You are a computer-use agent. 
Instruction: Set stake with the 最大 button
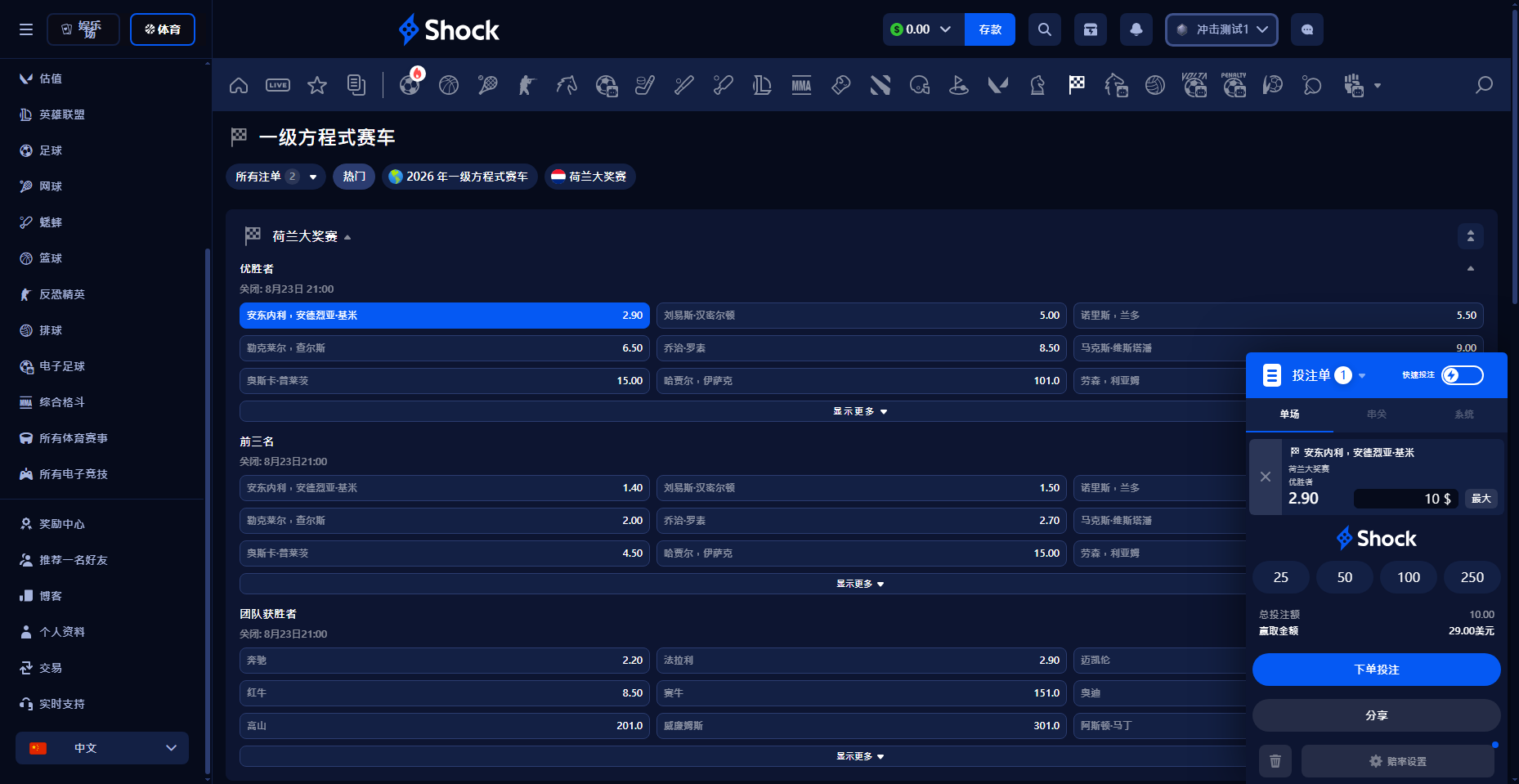pyautogui.click(x=1481, y=499)
